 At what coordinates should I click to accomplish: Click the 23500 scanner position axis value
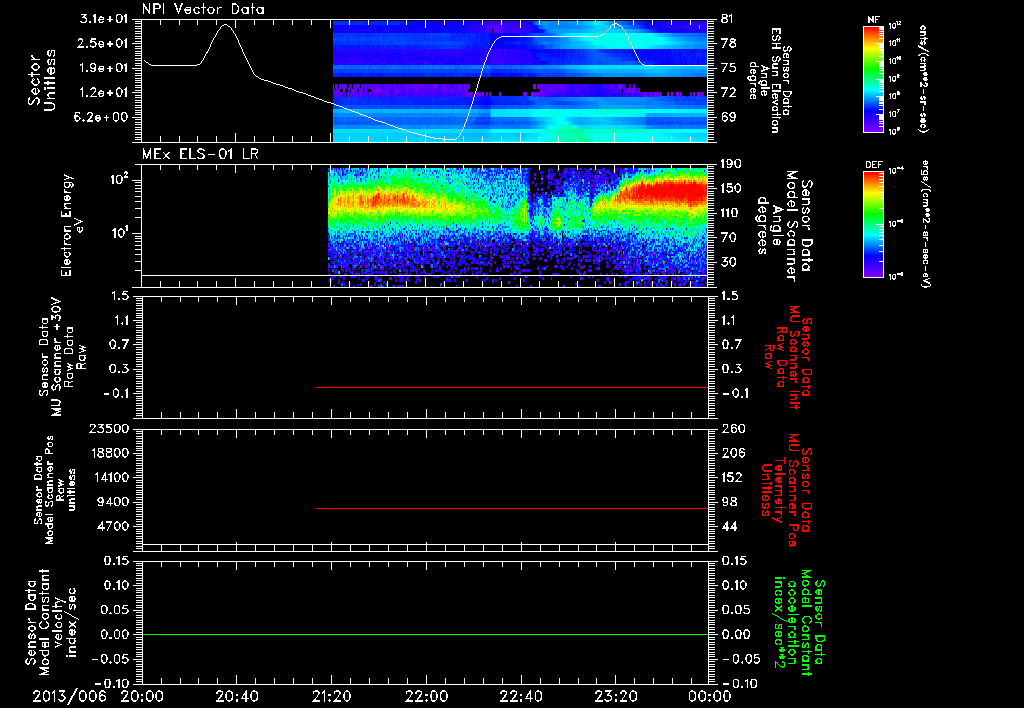click(x=109, y=428)
